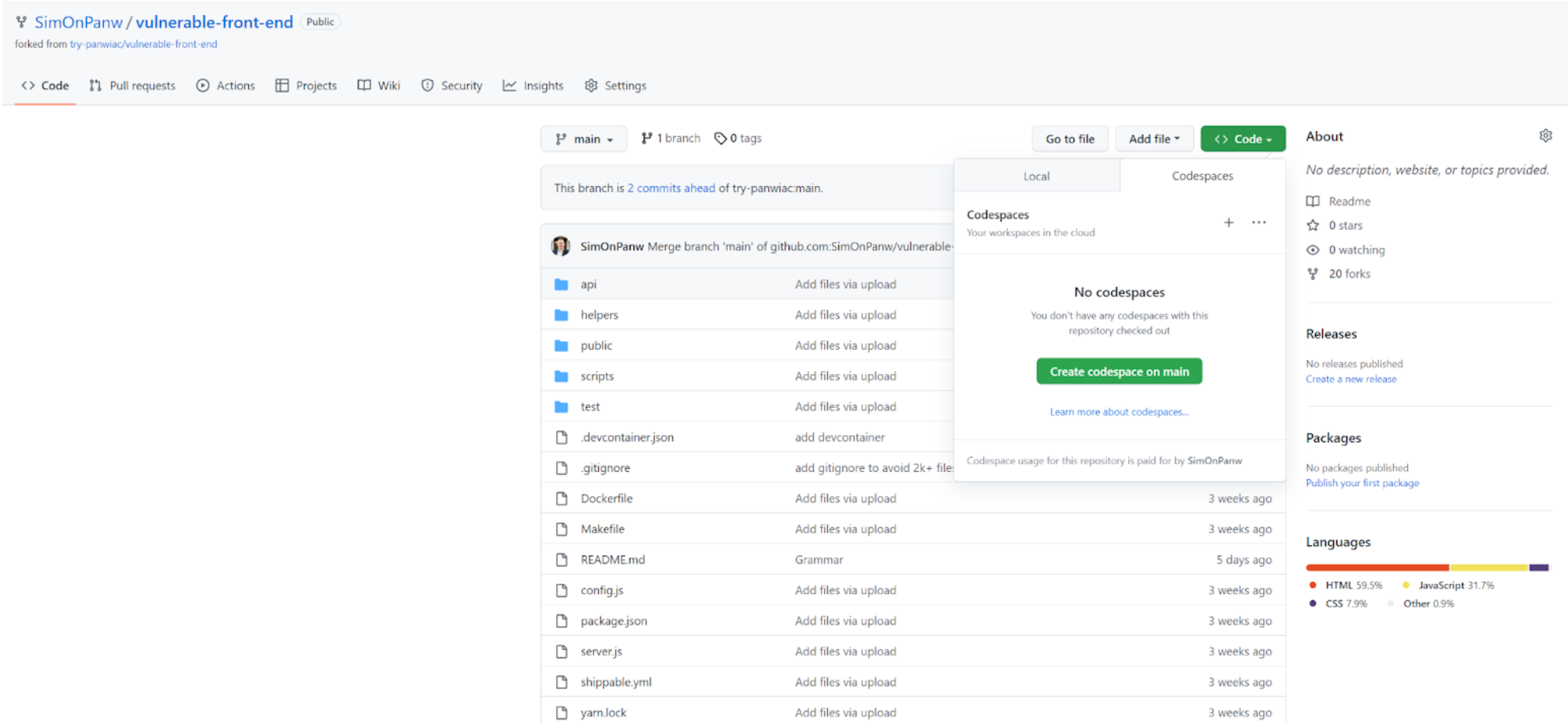The width and height of the screenshot is (1568, 724).
Task: Click the test folder icon
Action: (x=561, y=407)
